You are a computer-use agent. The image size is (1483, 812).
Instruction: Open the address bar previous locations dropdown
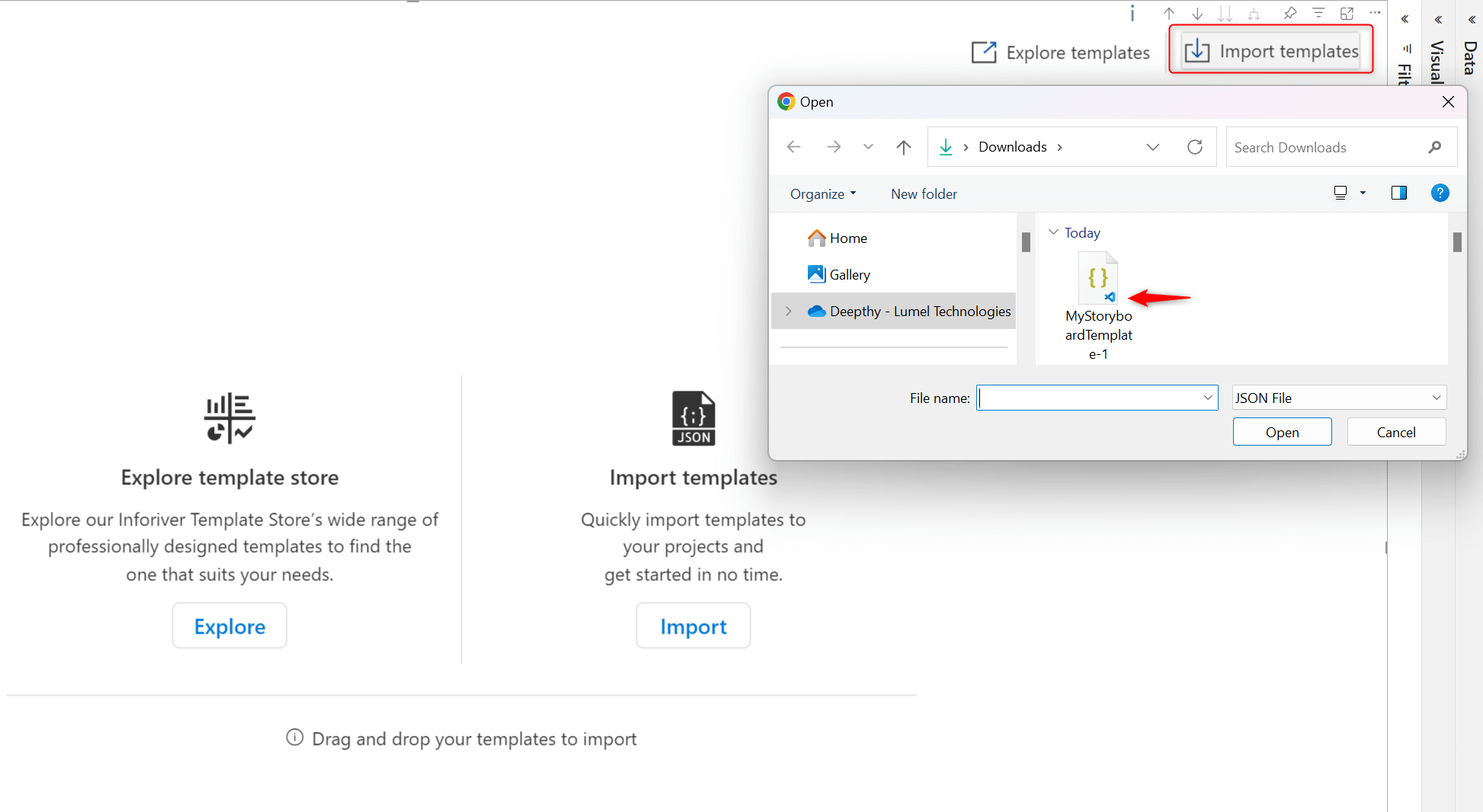click(x=1153, y=147)
